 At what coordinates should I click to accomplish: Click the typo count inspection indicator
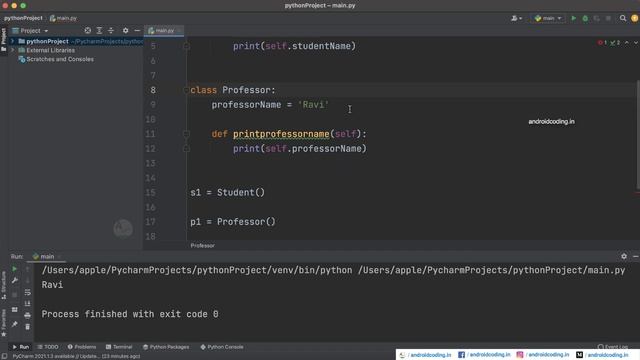pyautogui.click(x=615, y=42)
